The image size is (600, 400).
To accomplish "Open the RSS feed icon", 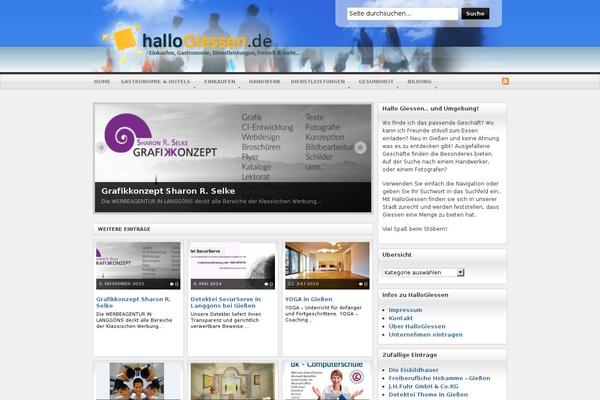I will 505,81.
